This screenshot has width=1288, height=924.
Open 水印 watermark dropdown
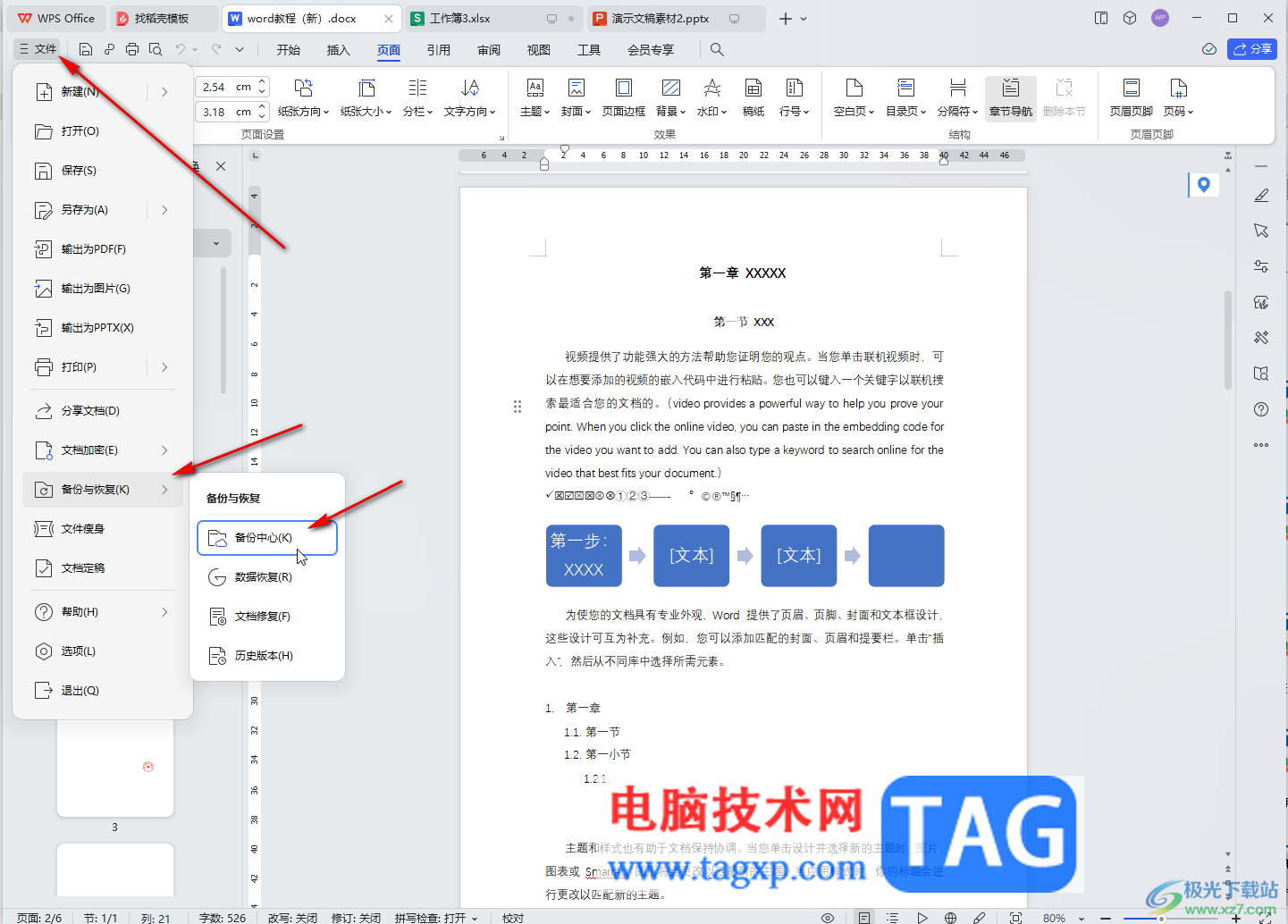click(x=712, y=97)
